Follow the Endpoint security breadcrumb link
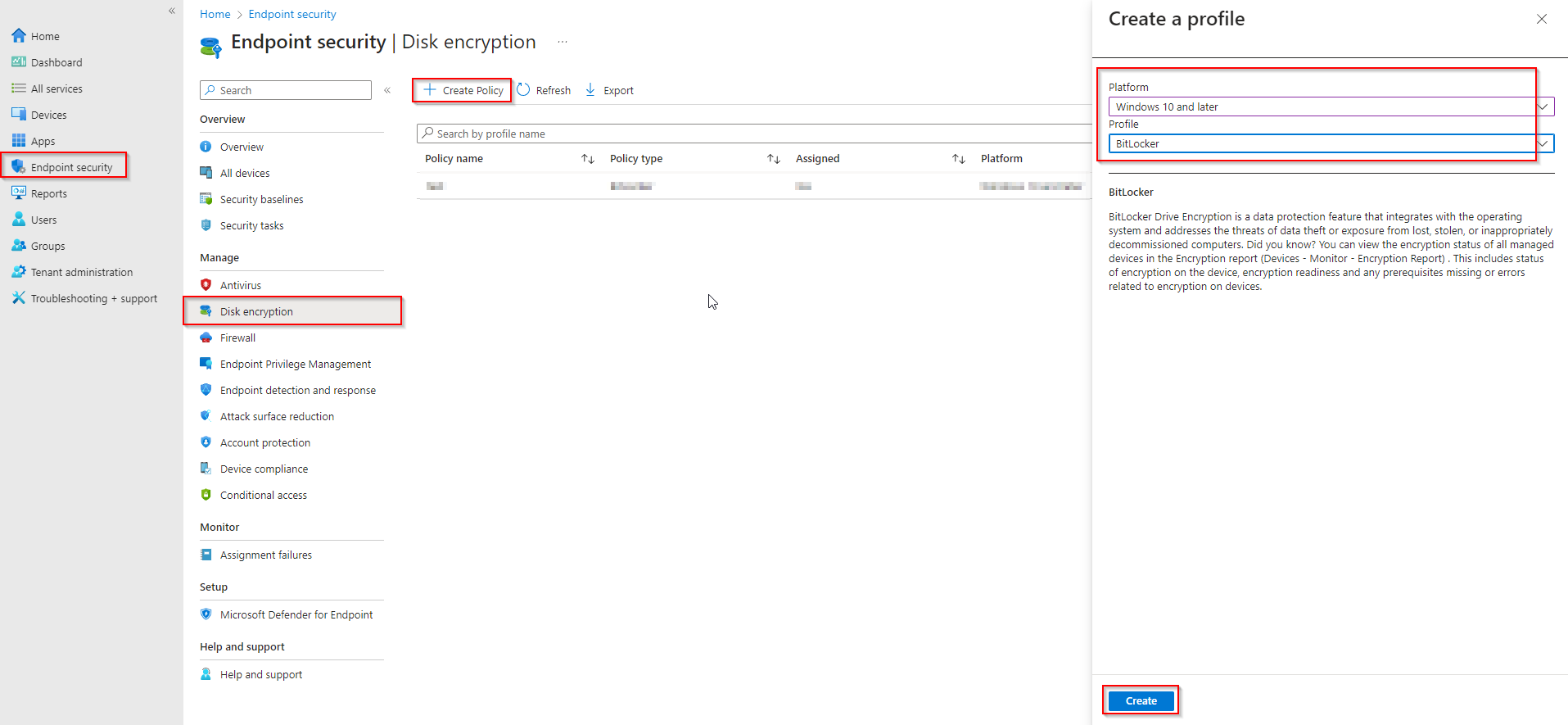This screenshot has width=1568, height=725. click(x=292, y=14)
